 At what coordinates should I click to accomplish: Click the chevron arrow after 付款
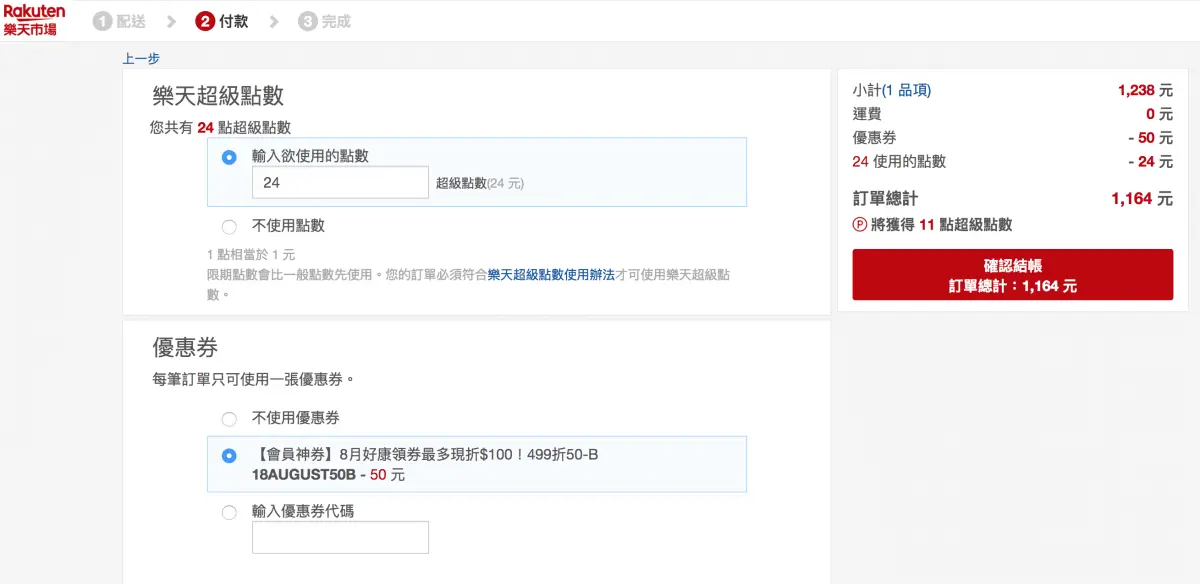point(274,22)
